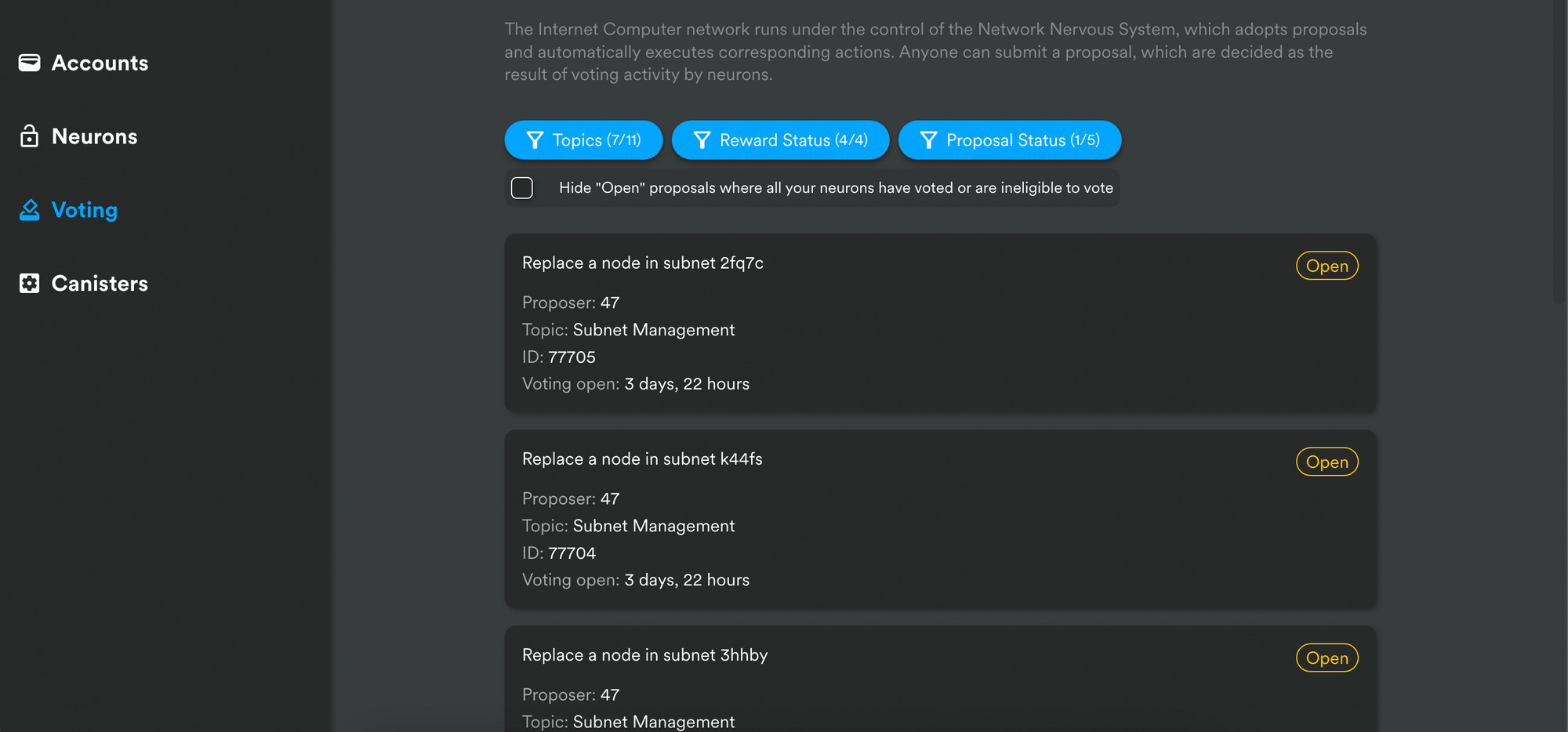Click Proposer 47 in subnet k44fs card

[571, 498]
